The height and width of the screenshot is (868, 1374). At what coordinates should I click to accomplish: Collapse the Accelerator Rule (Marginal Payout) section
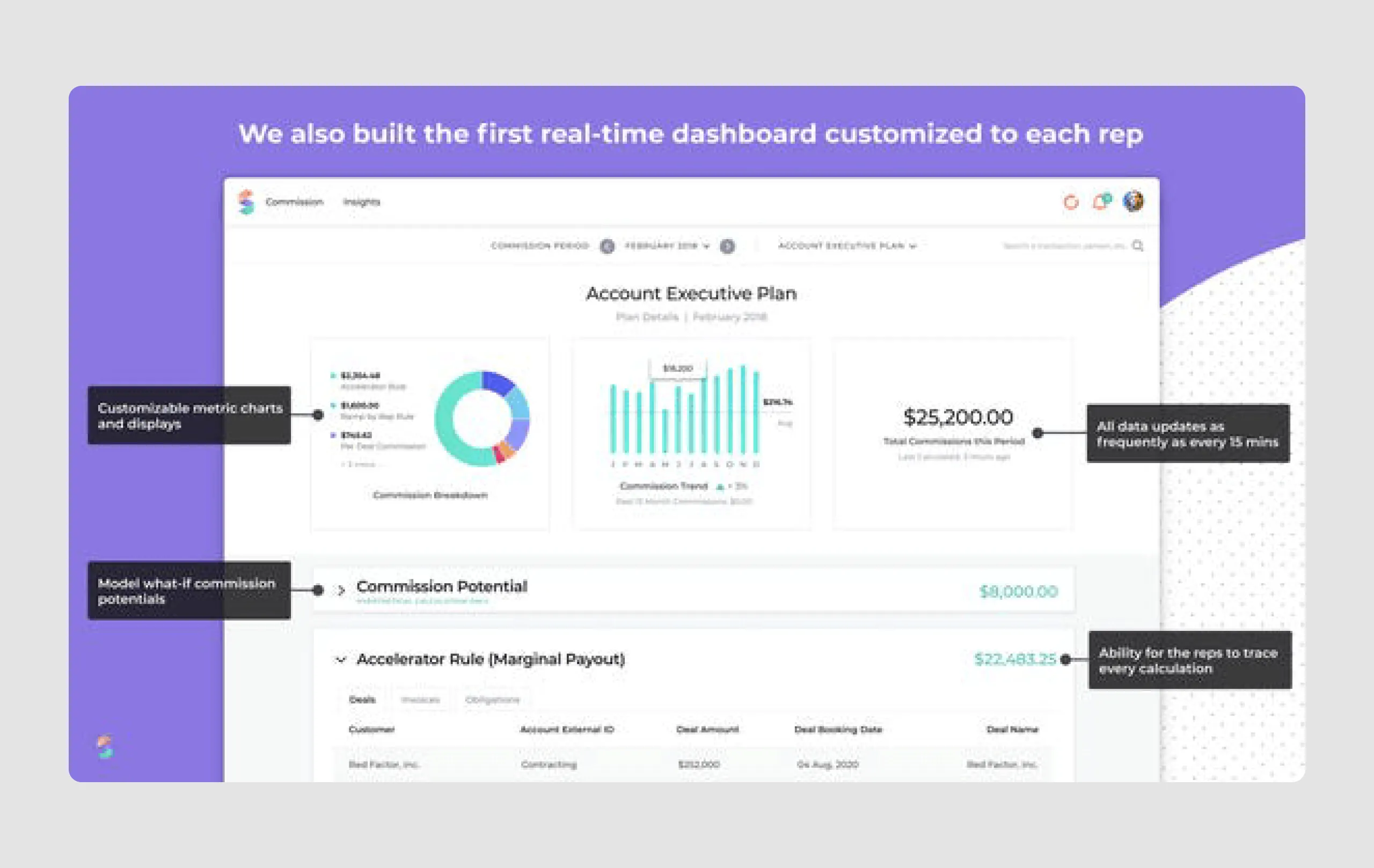340,659
